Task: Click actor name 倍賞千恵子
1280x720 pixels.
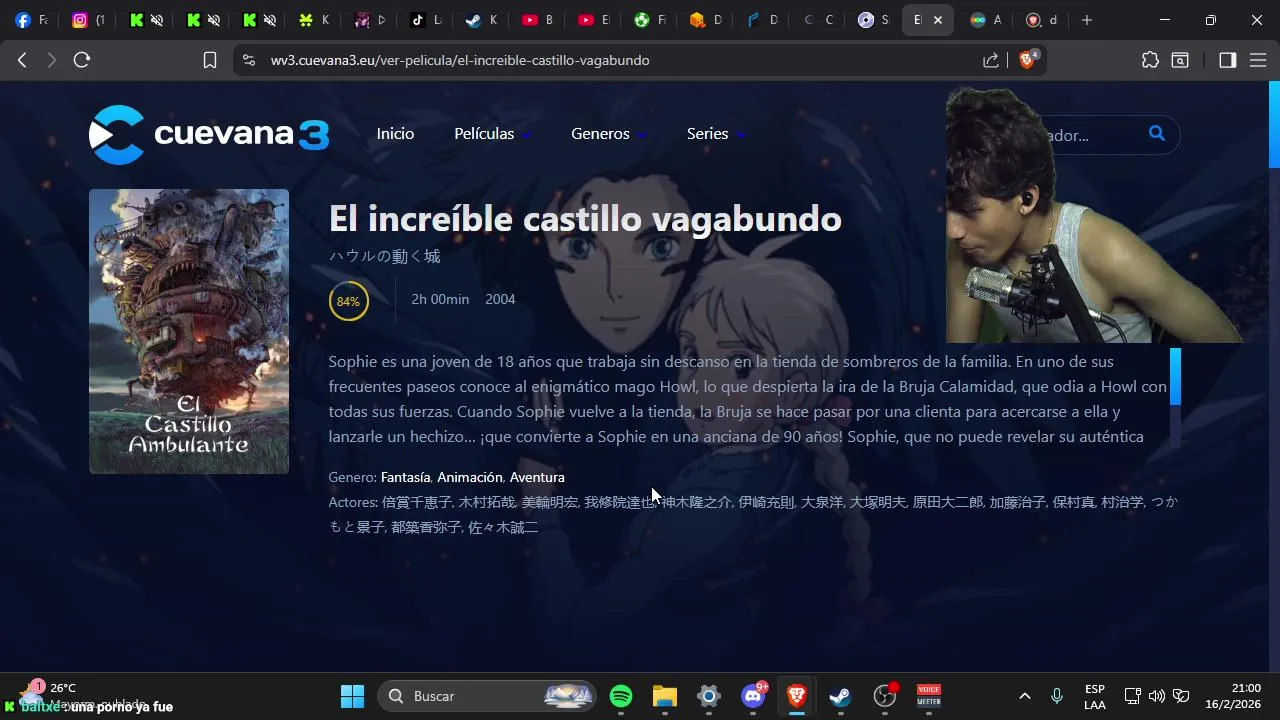Action: point(417,502)
